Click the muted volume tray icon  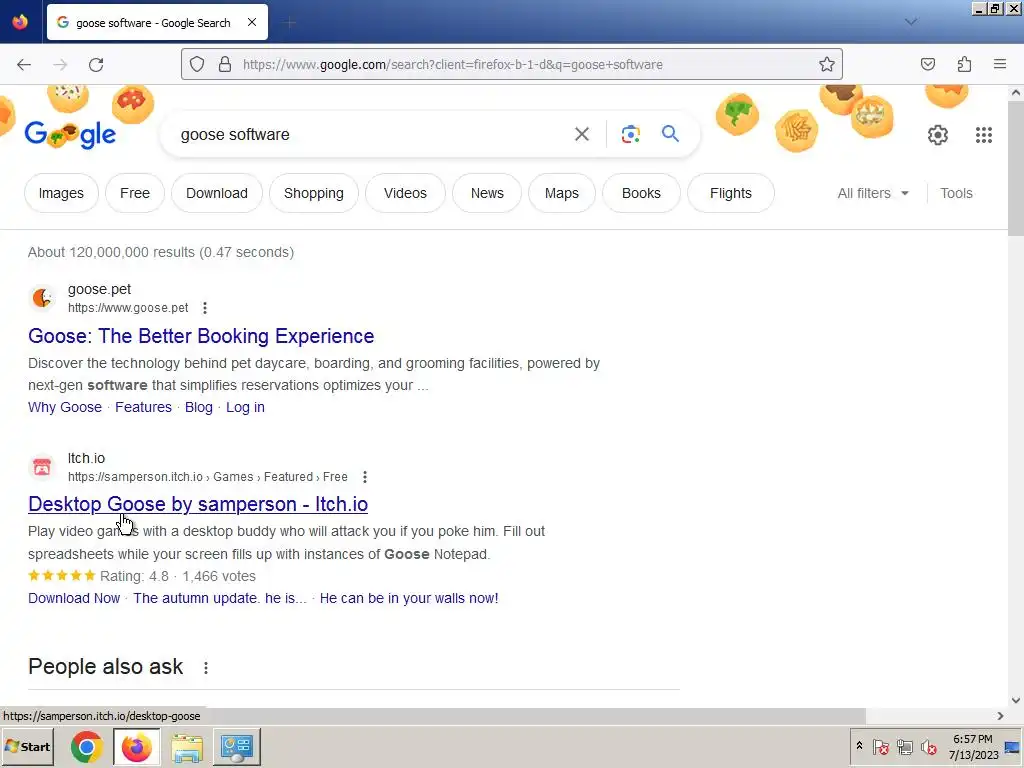pos(928,746)
